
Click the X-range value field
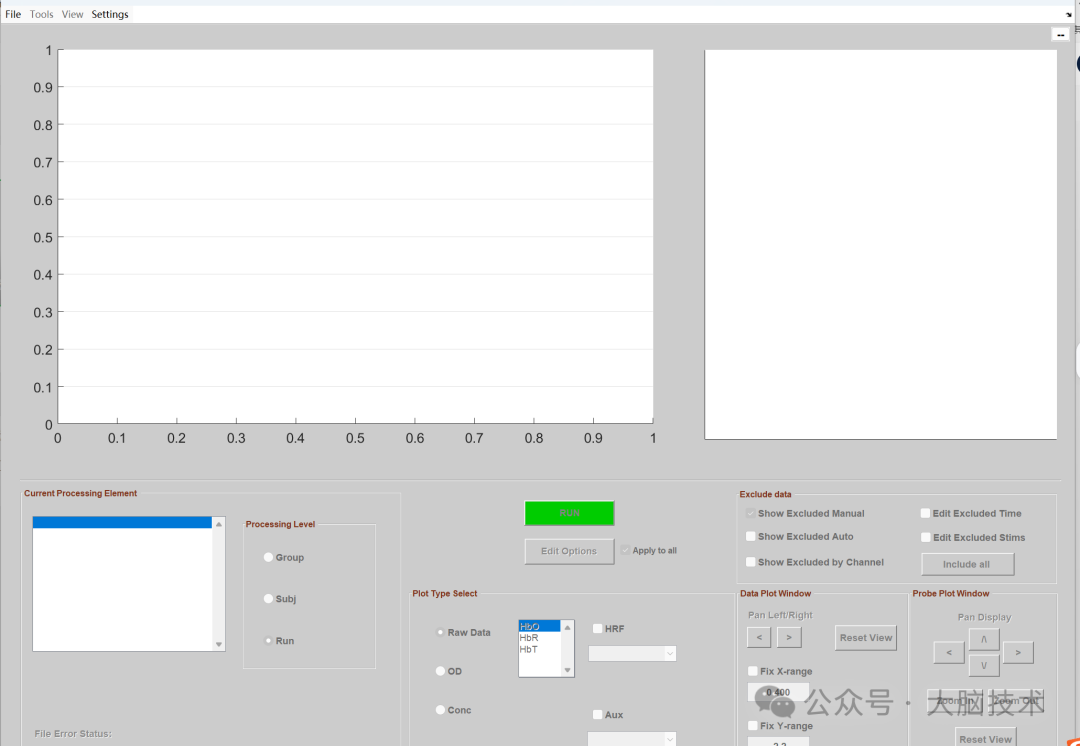click(778, 692)
